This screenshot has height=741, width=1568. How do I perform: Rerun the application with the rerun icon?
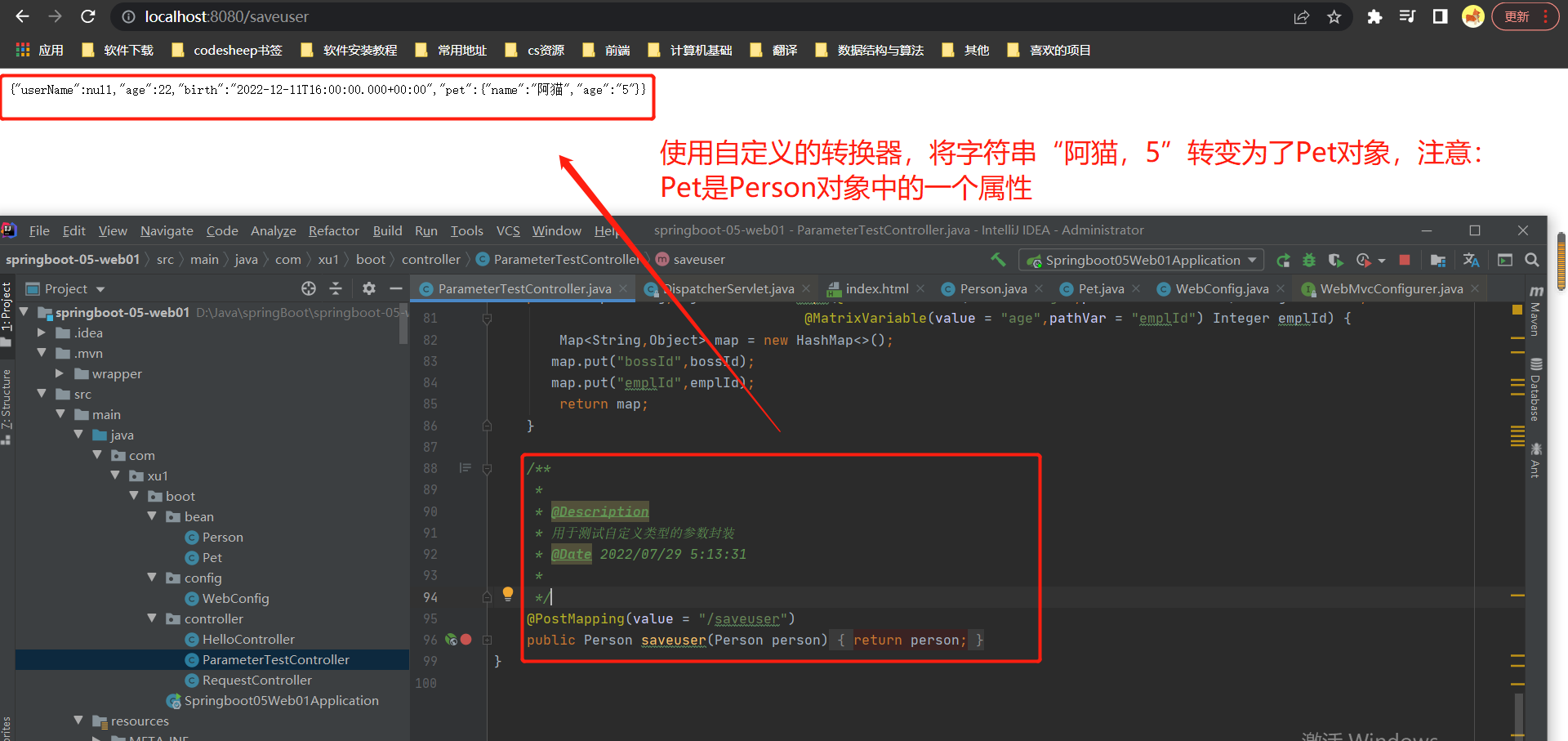click(1283, 260)
